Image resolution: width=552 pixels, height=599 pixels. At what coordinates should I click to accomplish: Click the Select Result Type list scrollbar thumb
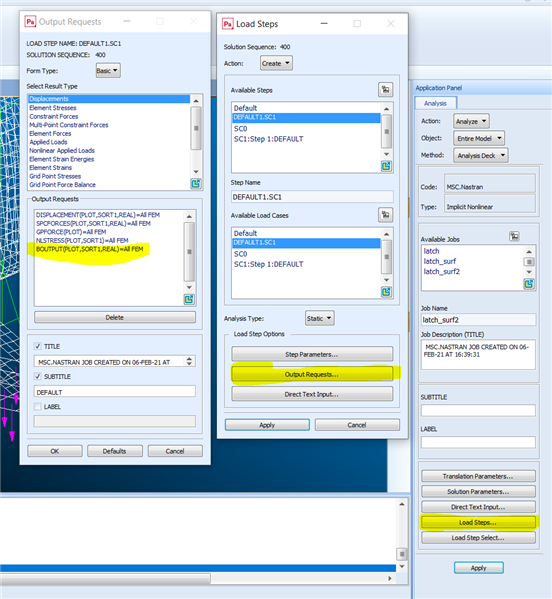(196, 128)
